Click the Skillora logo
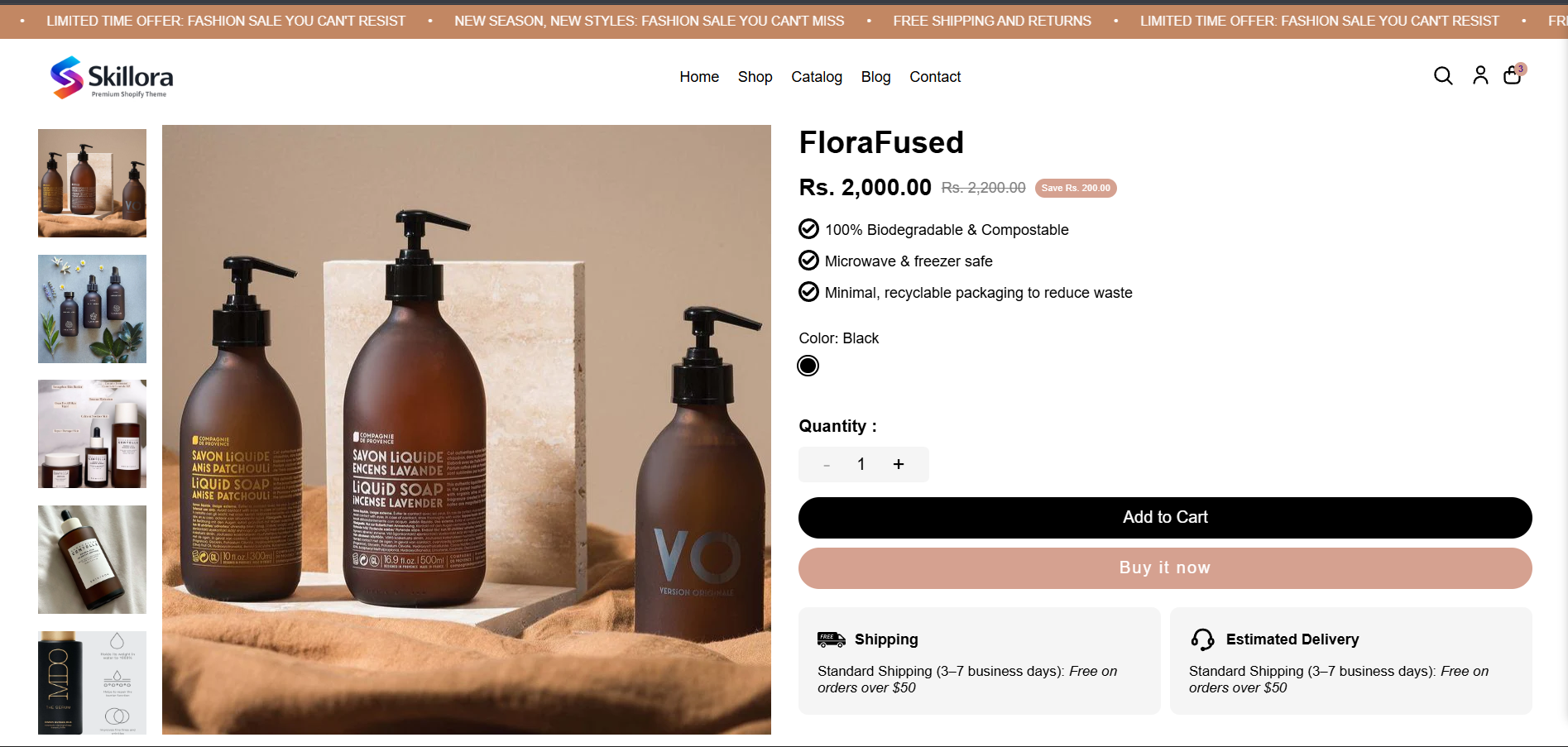This screenshot has height=747, width=1568. point(112,77)
